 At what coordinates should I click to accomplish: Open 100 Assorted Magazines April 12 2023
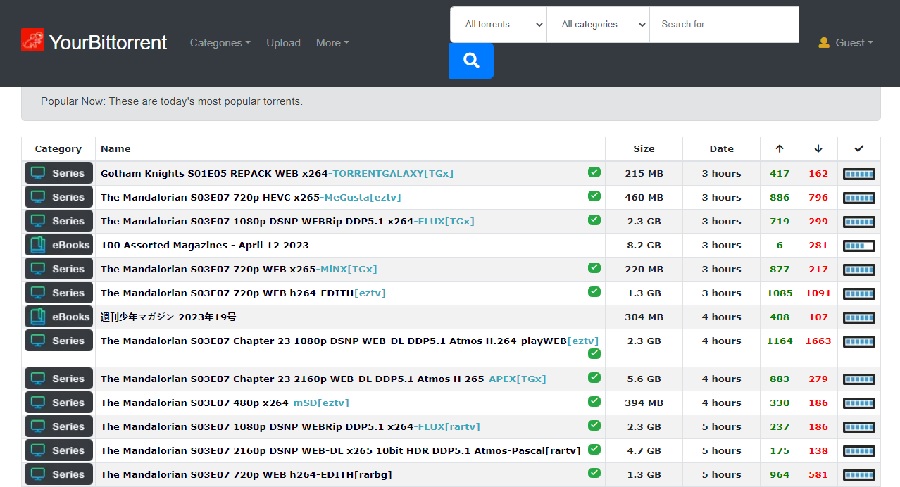click(204, 245)
